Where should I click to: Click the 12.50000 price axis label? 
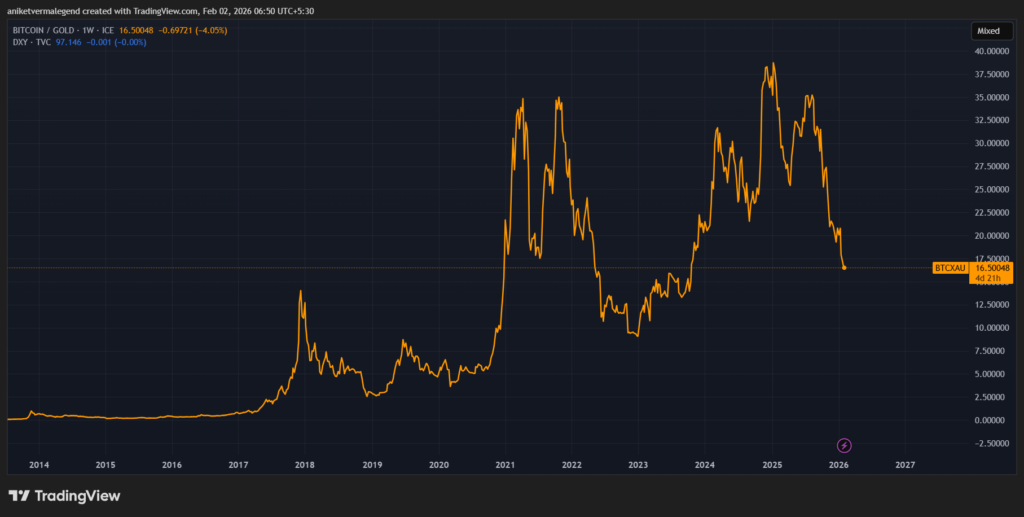point(991,305)
